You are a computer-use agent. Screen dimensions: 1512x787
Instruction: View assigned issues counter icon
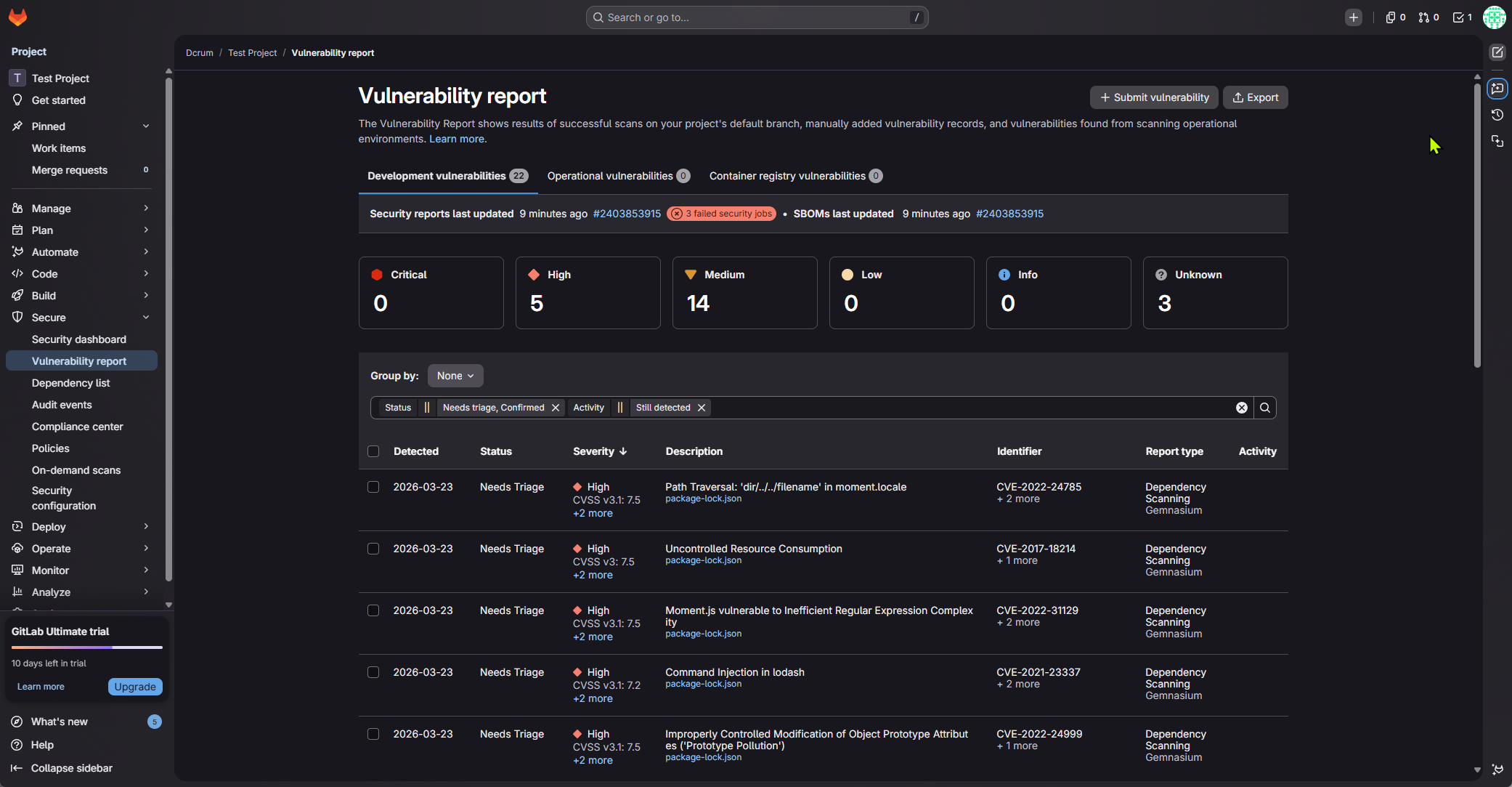[x=1395, y=17]
